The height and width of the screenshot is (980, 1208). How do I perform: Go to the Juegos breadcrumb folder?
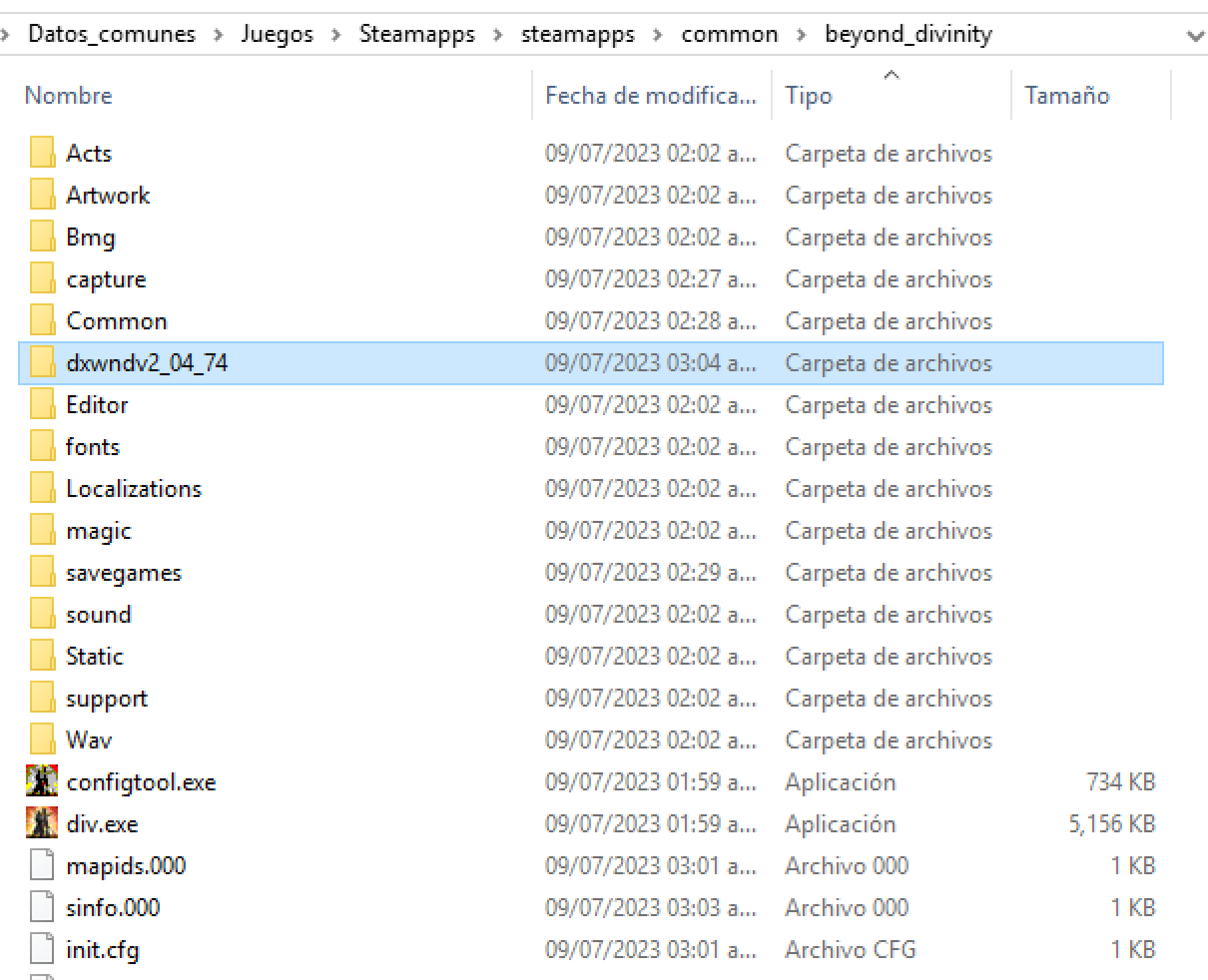pos(277,34)
